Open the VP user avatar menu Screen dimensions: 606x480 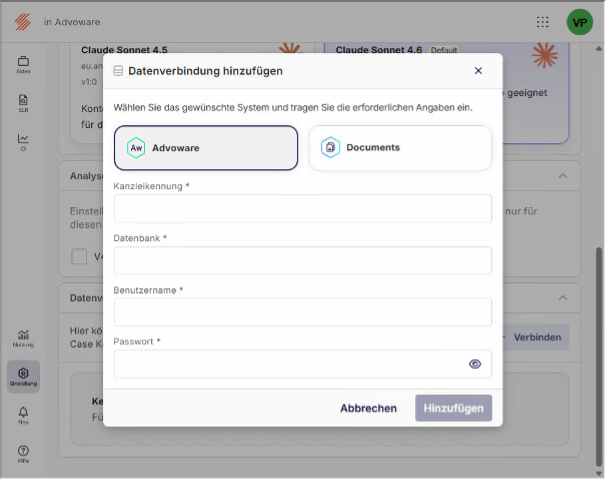pyautogui.click(x=579, y=22)
